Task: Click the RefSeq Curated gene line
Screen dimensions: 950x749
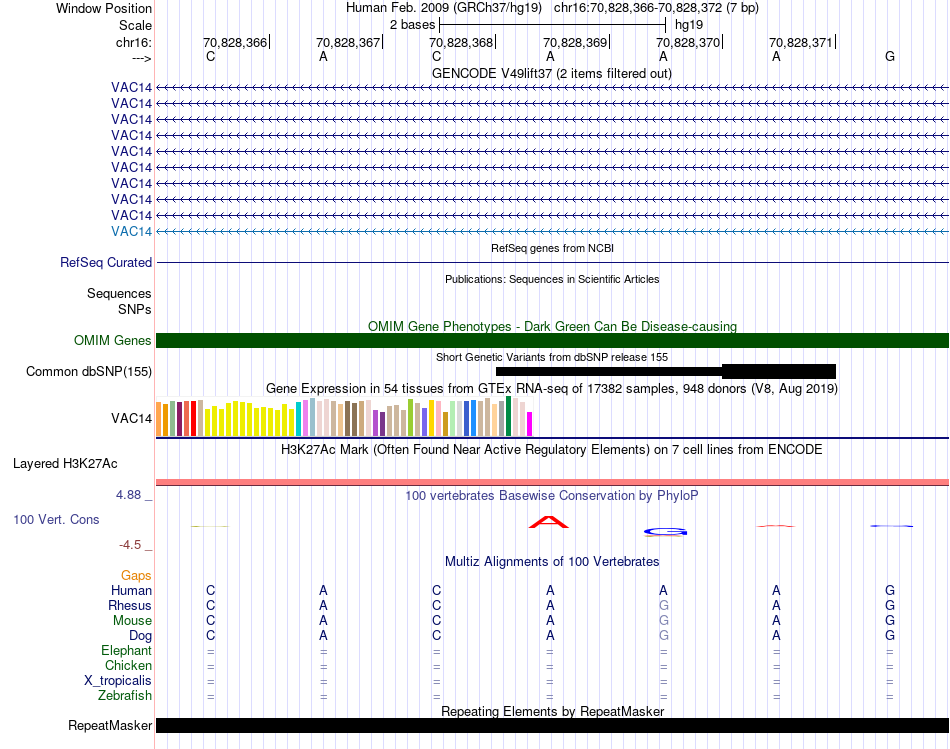Action: coord(552,262)
